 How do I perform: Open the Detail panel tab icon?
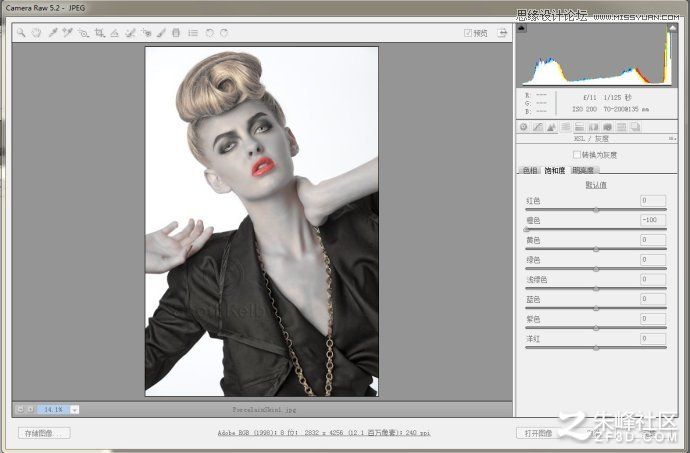click(x=551, y=127)
